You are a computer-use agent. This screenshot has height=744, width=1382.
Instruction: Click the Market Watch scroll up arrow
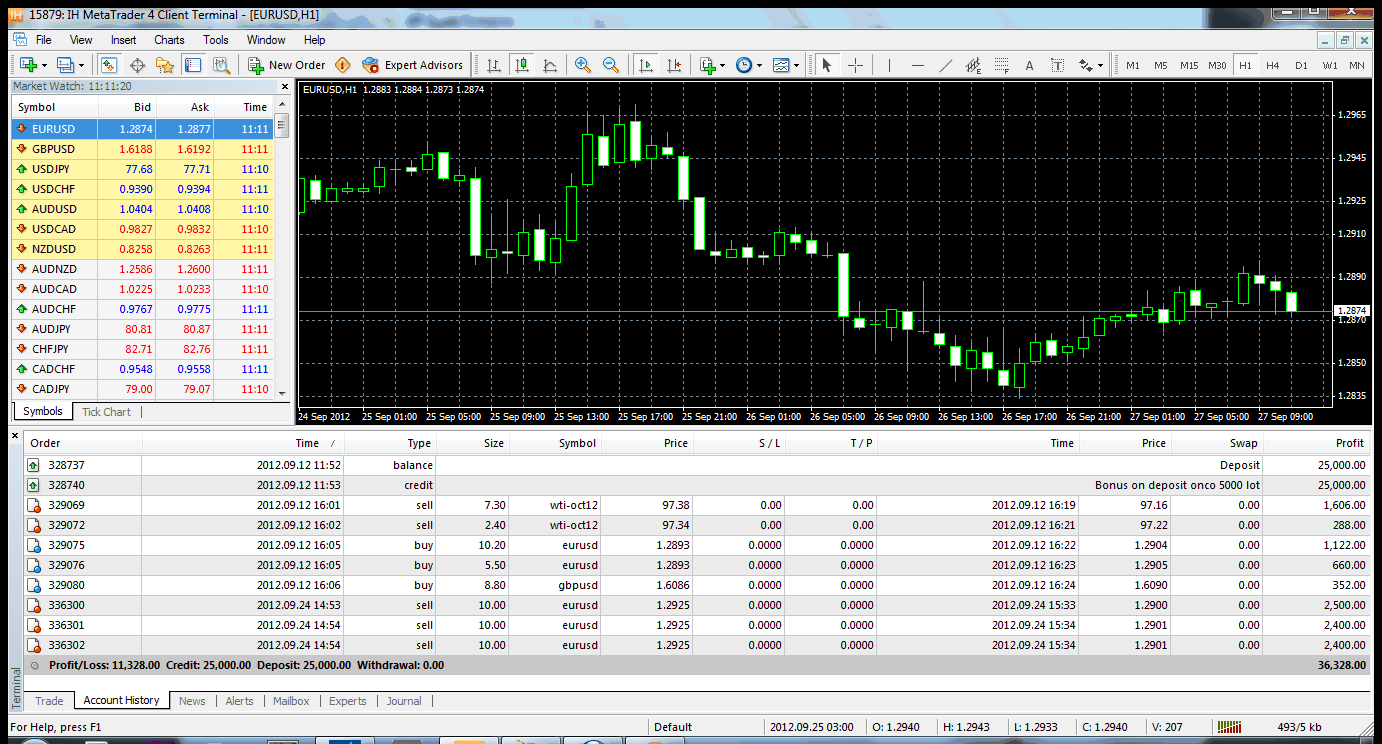[282, 106]
